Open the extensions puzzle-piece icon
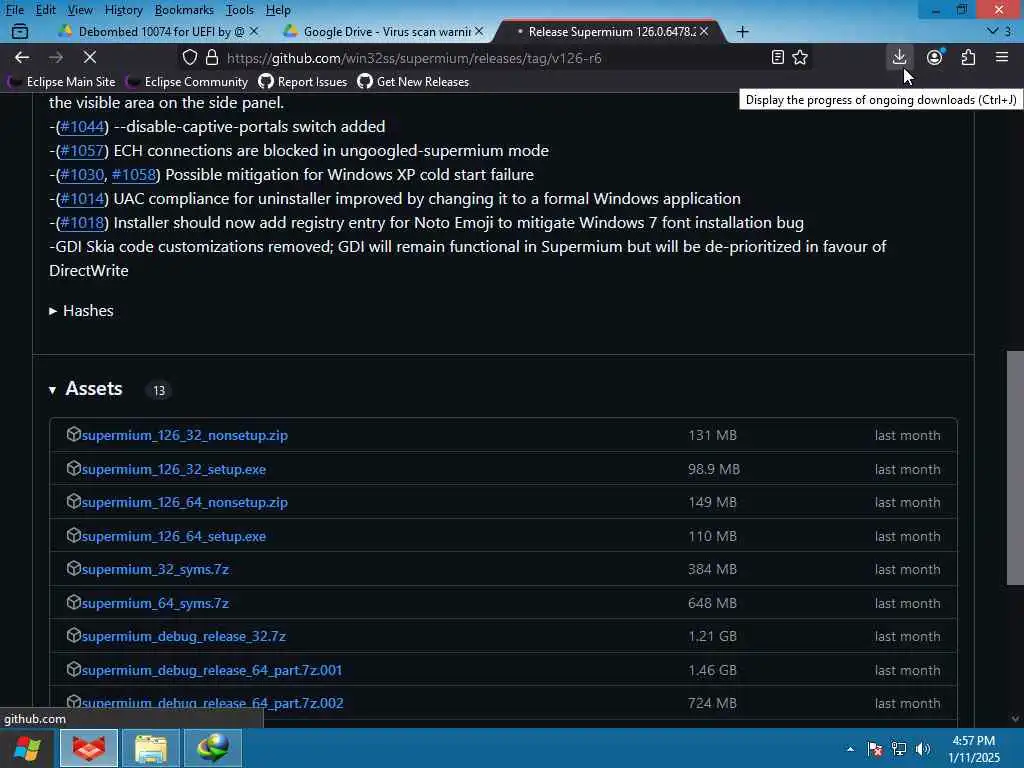This screenshot has height=768, width=1024. (968, 57)
